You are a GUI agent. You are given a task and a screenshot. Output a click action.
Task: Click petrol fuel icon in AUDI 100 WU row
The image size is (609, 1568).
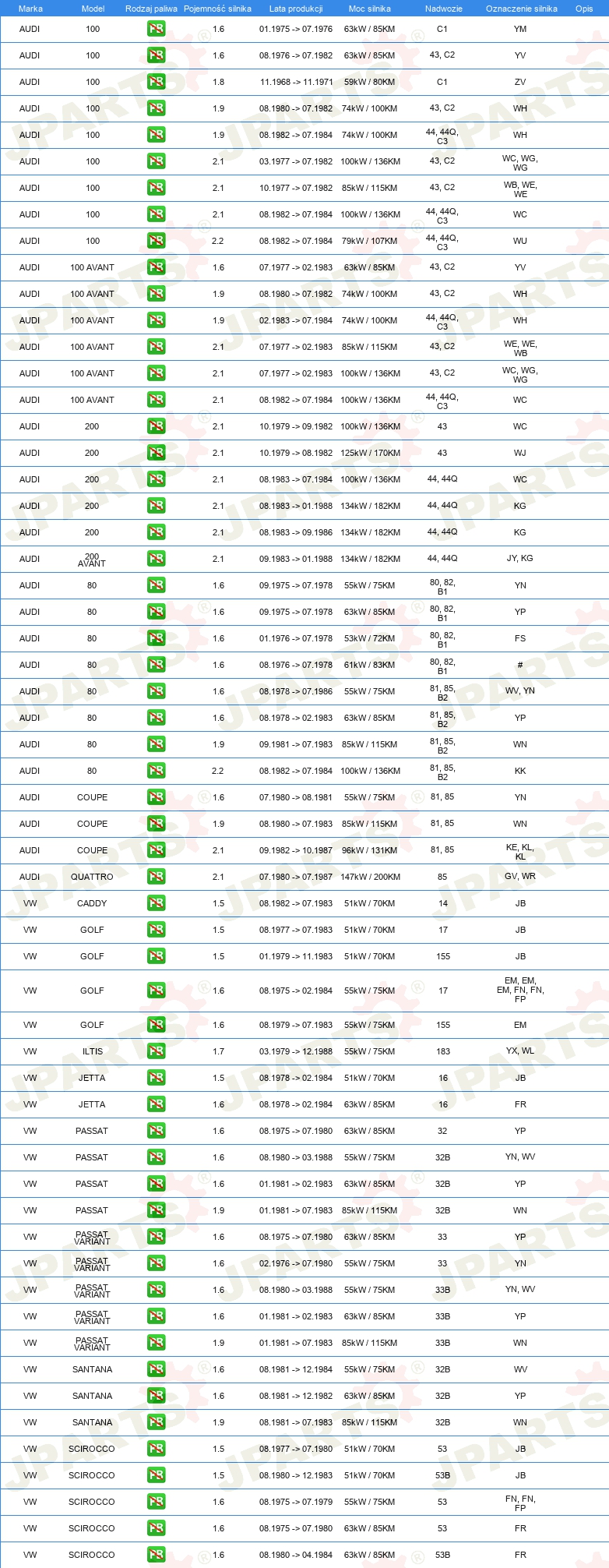click(156, 241)
